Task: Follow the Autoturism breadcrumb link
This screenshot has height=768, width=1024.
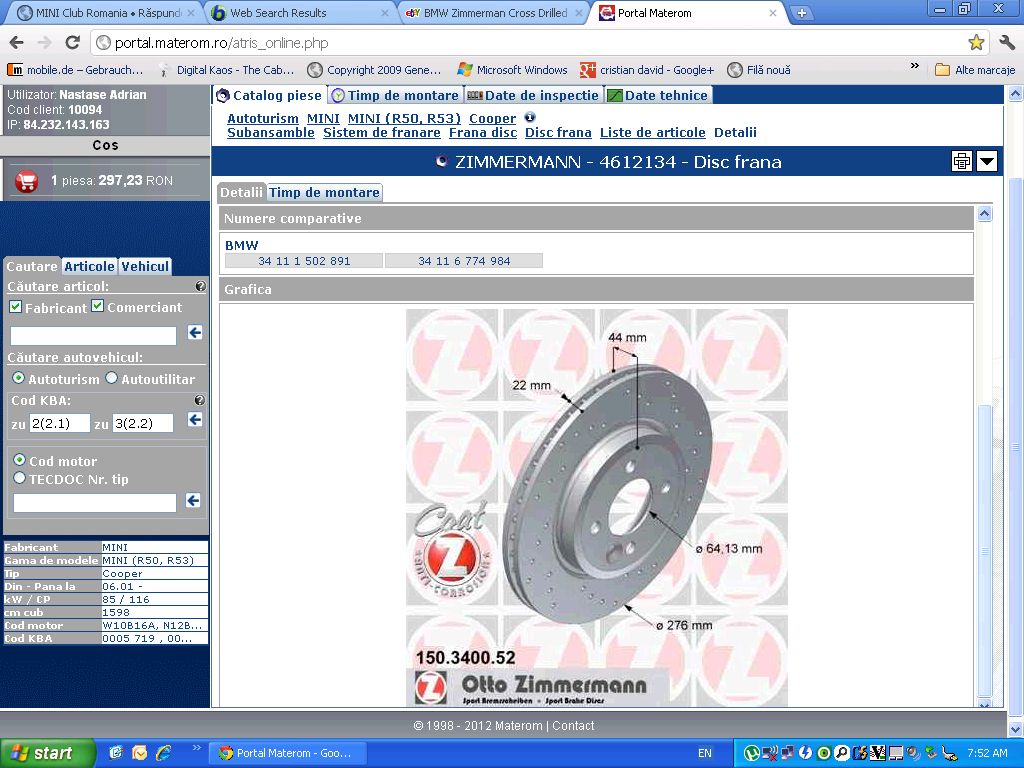Action: (263, 118)
